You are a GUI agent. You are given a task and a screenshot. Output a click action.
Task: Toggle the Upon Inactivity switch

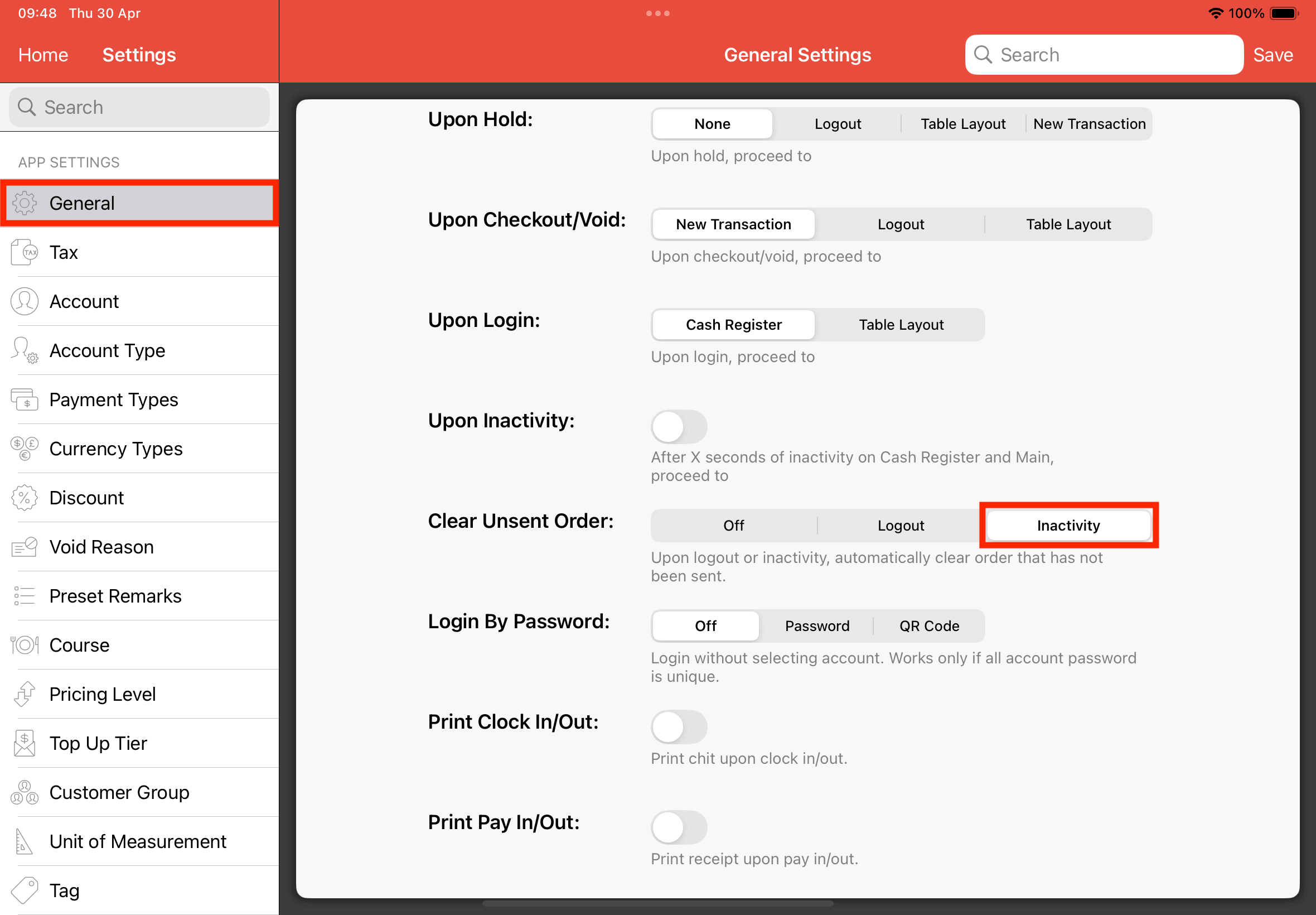(679, 427)
